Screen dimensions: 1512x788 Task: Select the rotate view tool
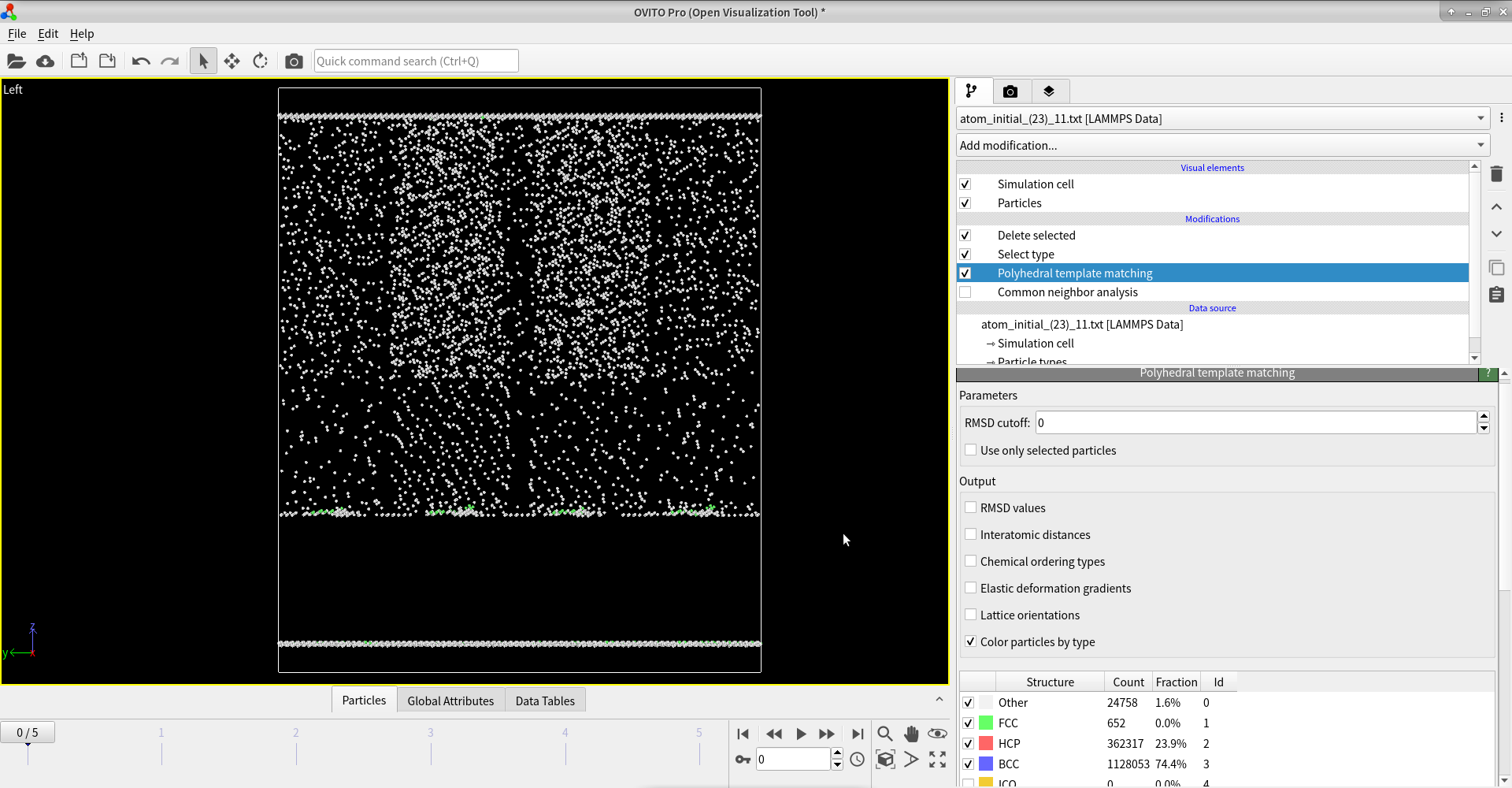pos(261,61)
